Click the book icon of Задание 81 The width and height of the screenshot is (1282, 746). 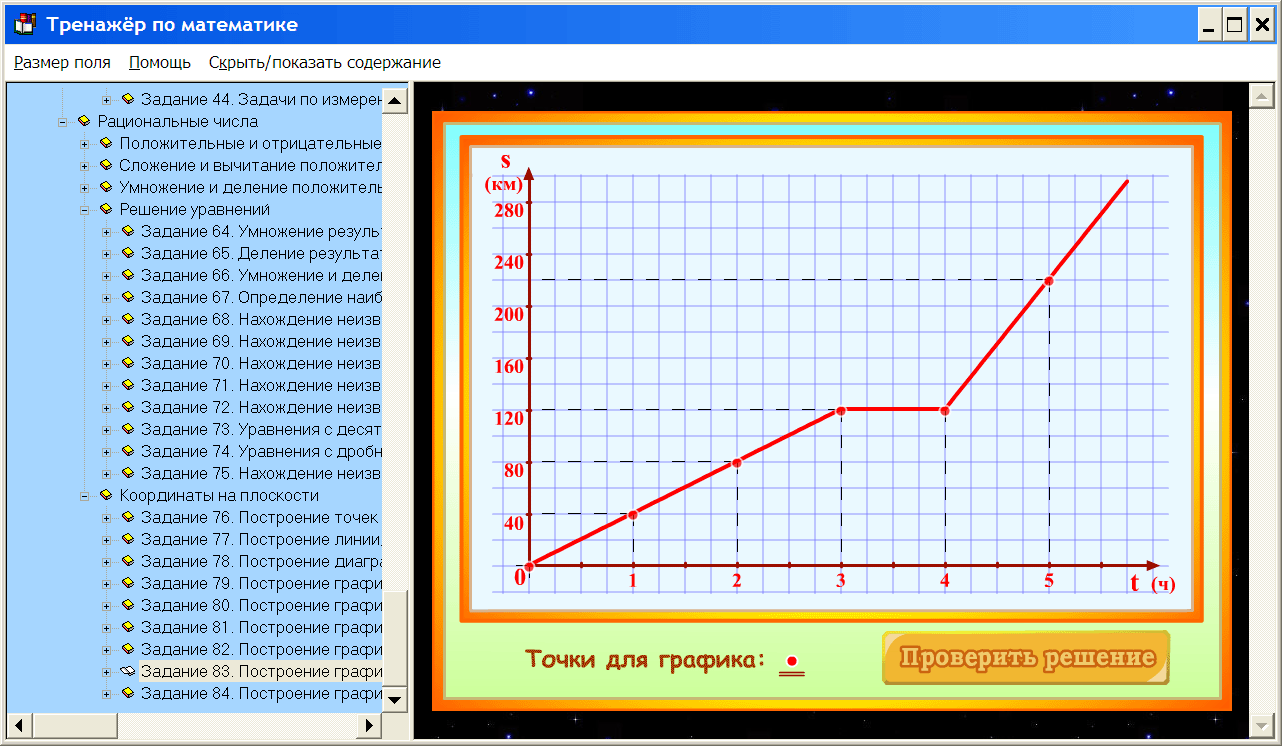point(127,627)
